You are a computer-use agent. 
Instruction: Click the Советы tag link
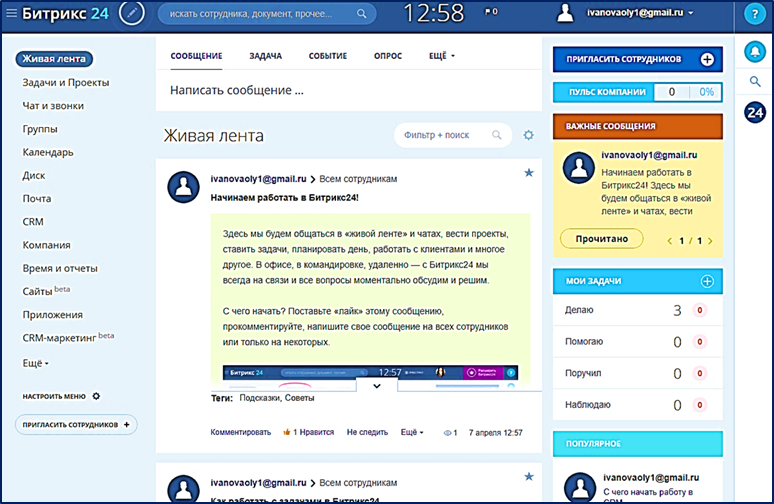[300, 398]
